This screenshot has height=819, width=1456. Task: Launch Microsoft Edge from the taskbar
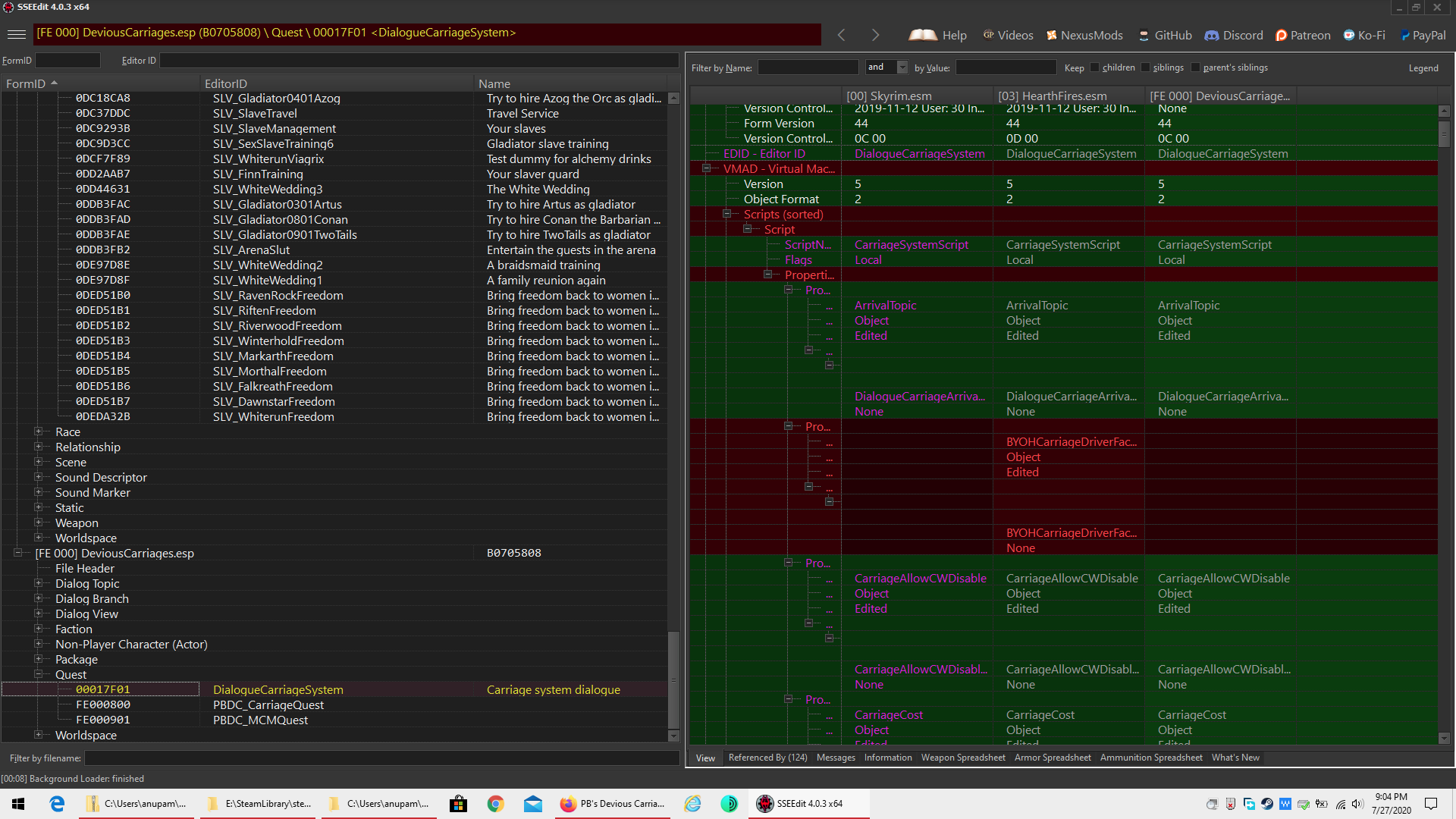(x=57, y=804)
